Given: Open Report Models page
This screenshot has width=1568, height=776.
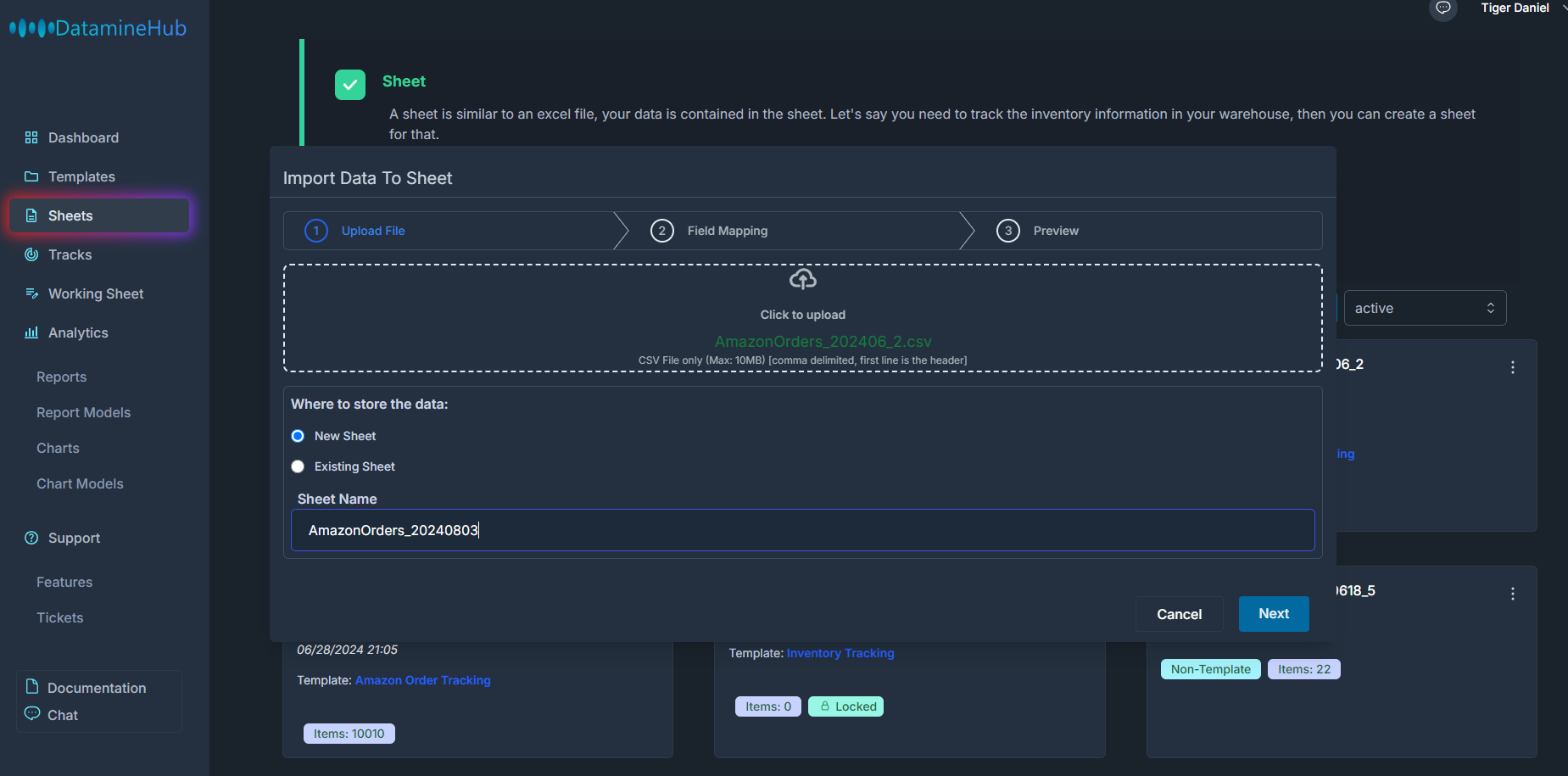Looking at the screenshot, I should click(83, 412).
